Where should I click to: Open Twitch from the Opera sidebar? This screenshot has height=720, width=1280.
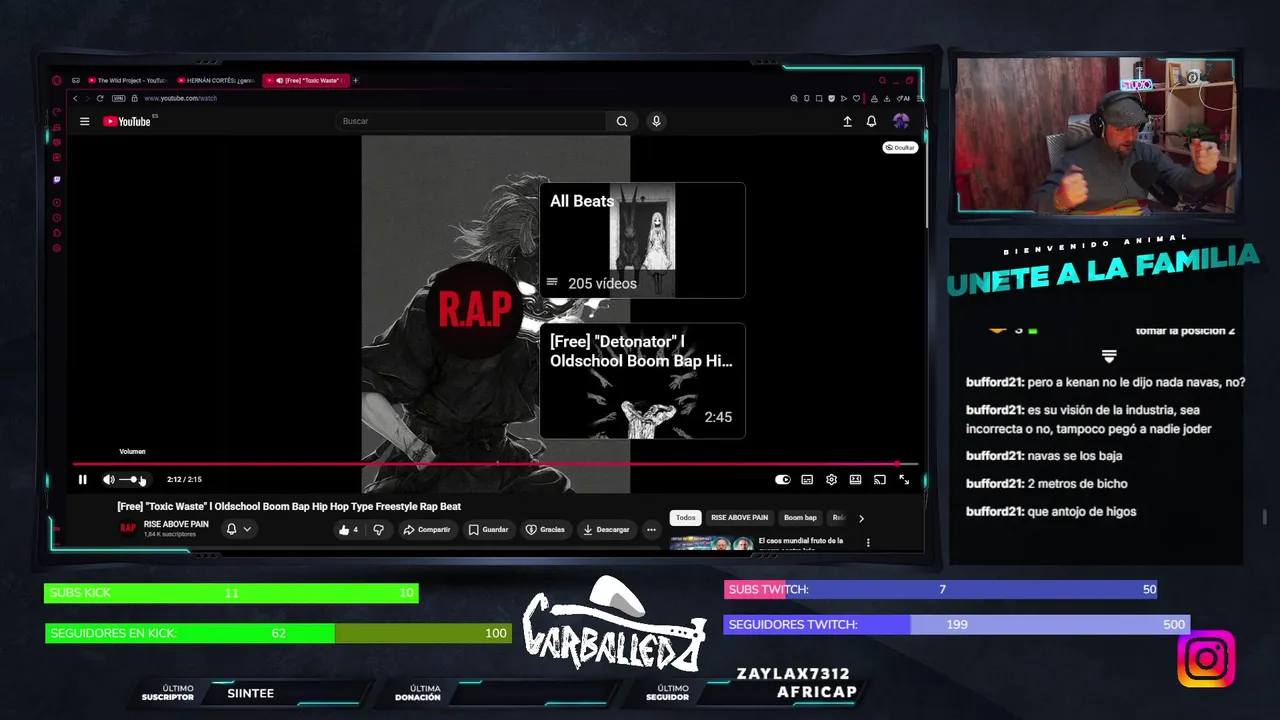pyautogui.click(x=57, y=180)
